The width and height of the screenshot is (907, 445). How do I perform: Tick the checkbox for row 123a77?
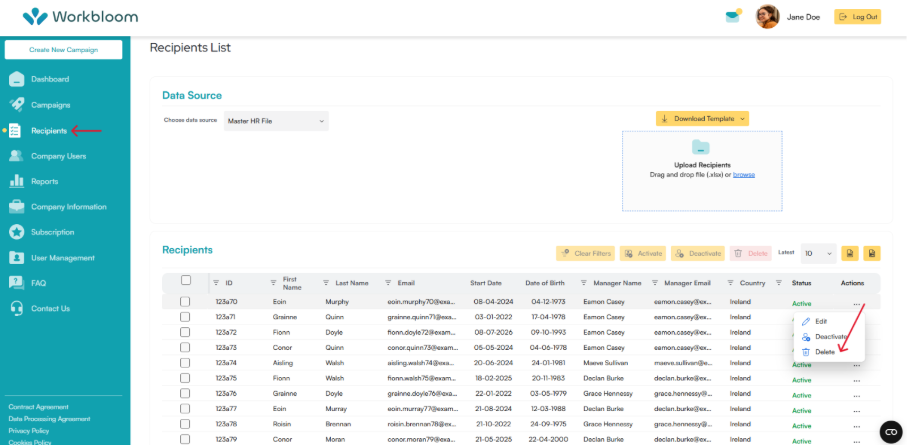pos(185,409)
